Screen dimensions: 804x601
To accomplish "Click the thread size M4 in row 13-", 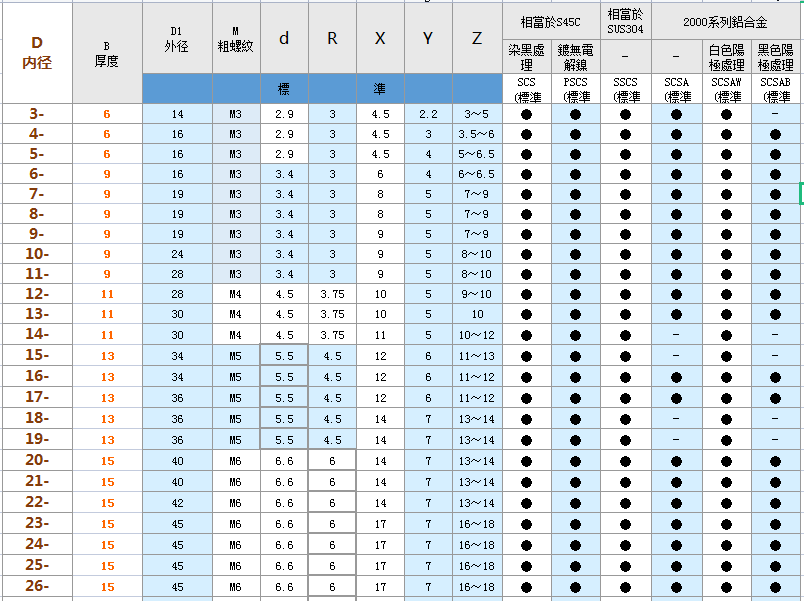I will pos(236,314).
